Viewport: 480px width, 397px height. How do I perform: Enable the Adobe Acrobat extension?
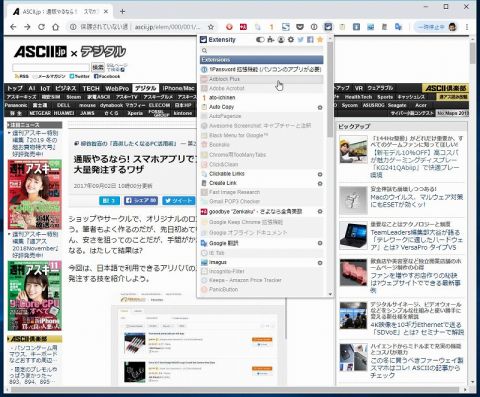click(262, 88)
